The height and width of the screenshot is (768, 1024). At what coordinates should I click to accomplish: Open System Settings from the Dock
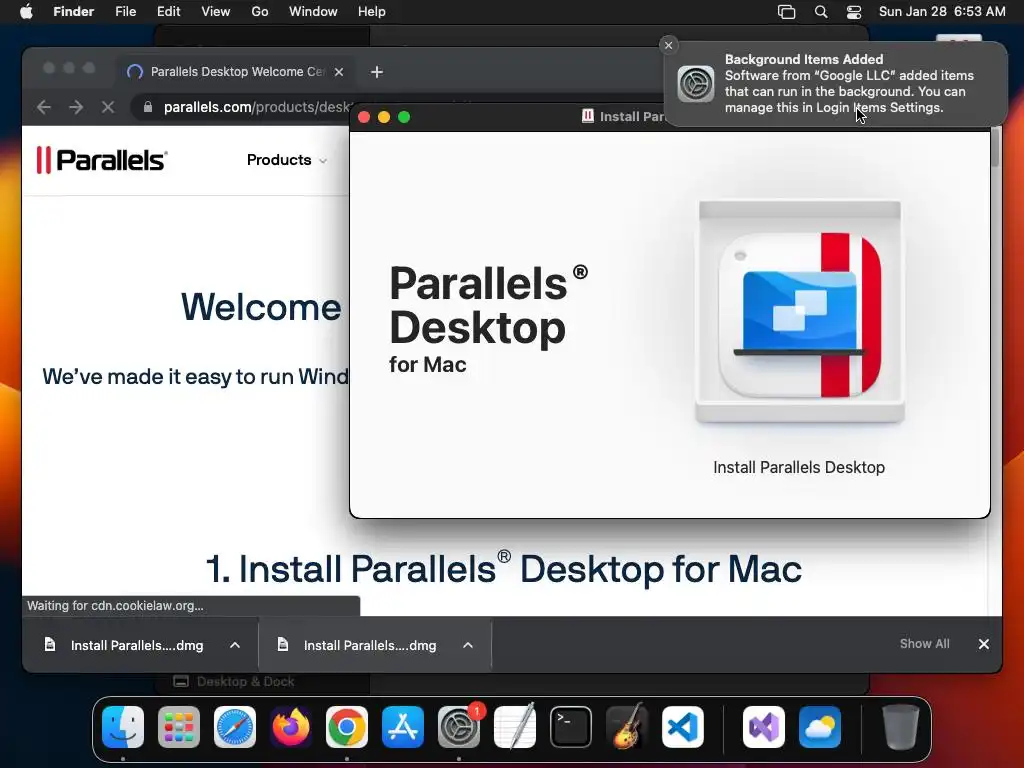pos(458,727)
